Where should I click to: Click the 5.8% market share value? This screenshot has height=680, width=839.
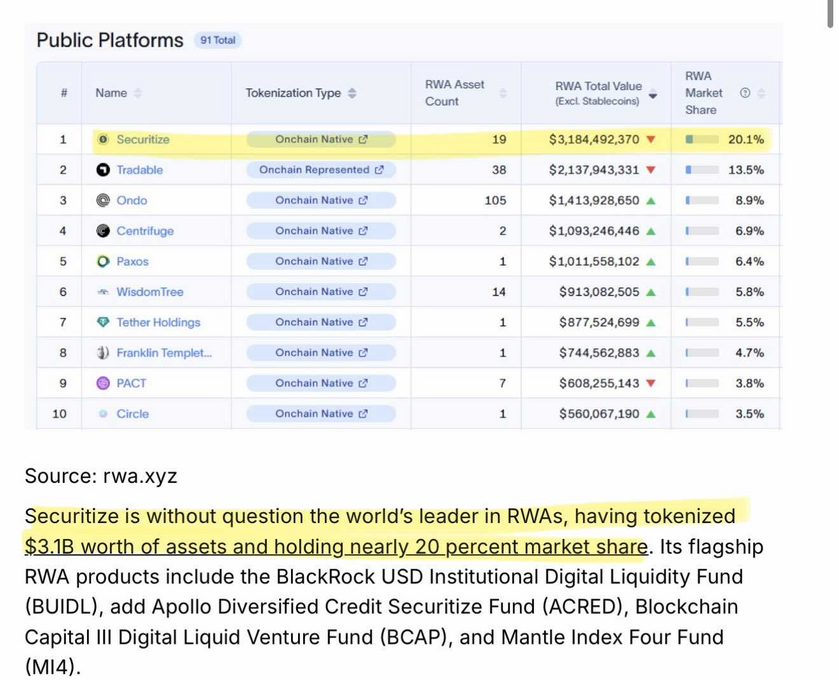[x=750, y=292]
